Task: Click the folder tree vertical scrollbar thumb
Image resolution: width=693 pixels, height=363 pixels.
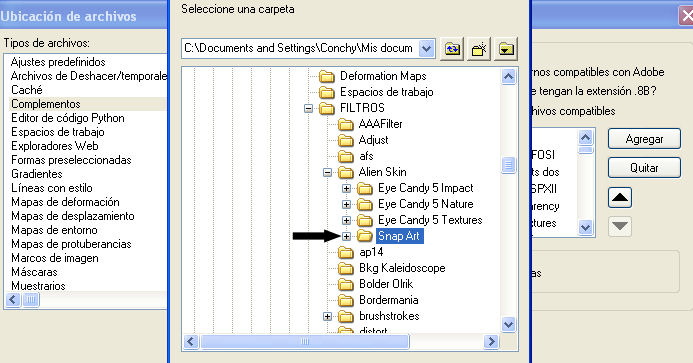Action: coord(508,165)
